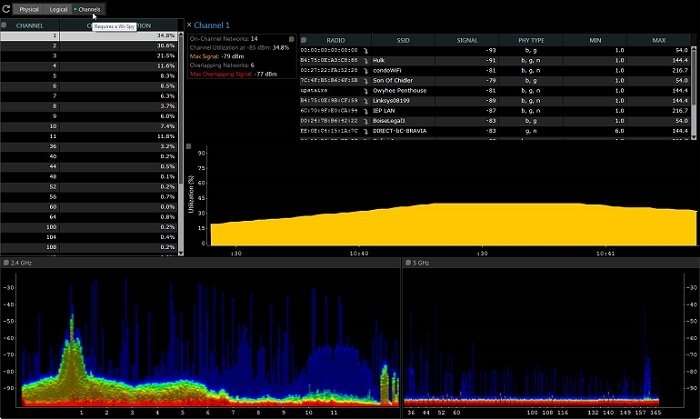Click the channel list vertical scrollbar
700x419 pixels.
(181, 140)
